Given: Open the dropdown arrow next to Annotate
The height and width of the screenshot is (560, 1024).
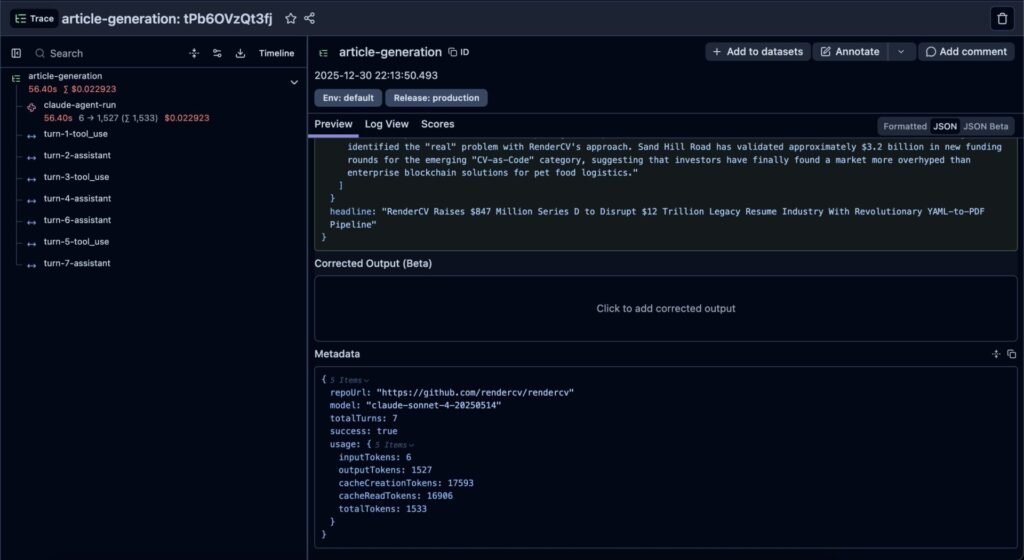Looking at the screenshot, I should coord(901,52).
